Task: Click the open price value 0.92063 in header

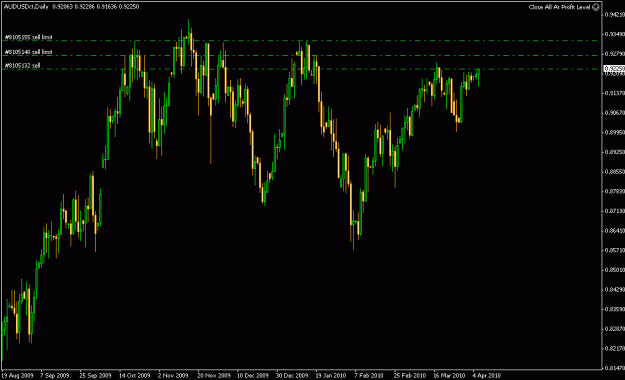Action: tap(63, 6)
